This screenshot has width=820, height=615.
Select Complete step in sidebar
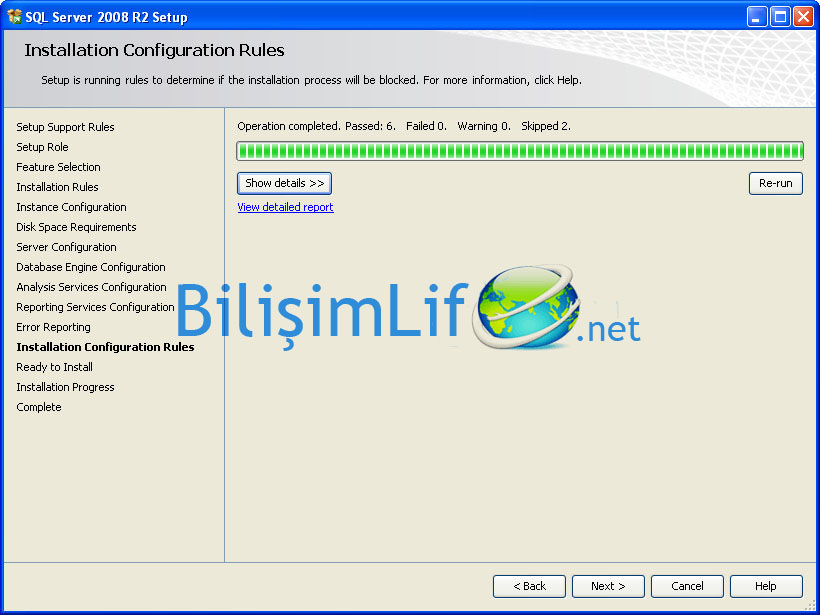(39, 407)
